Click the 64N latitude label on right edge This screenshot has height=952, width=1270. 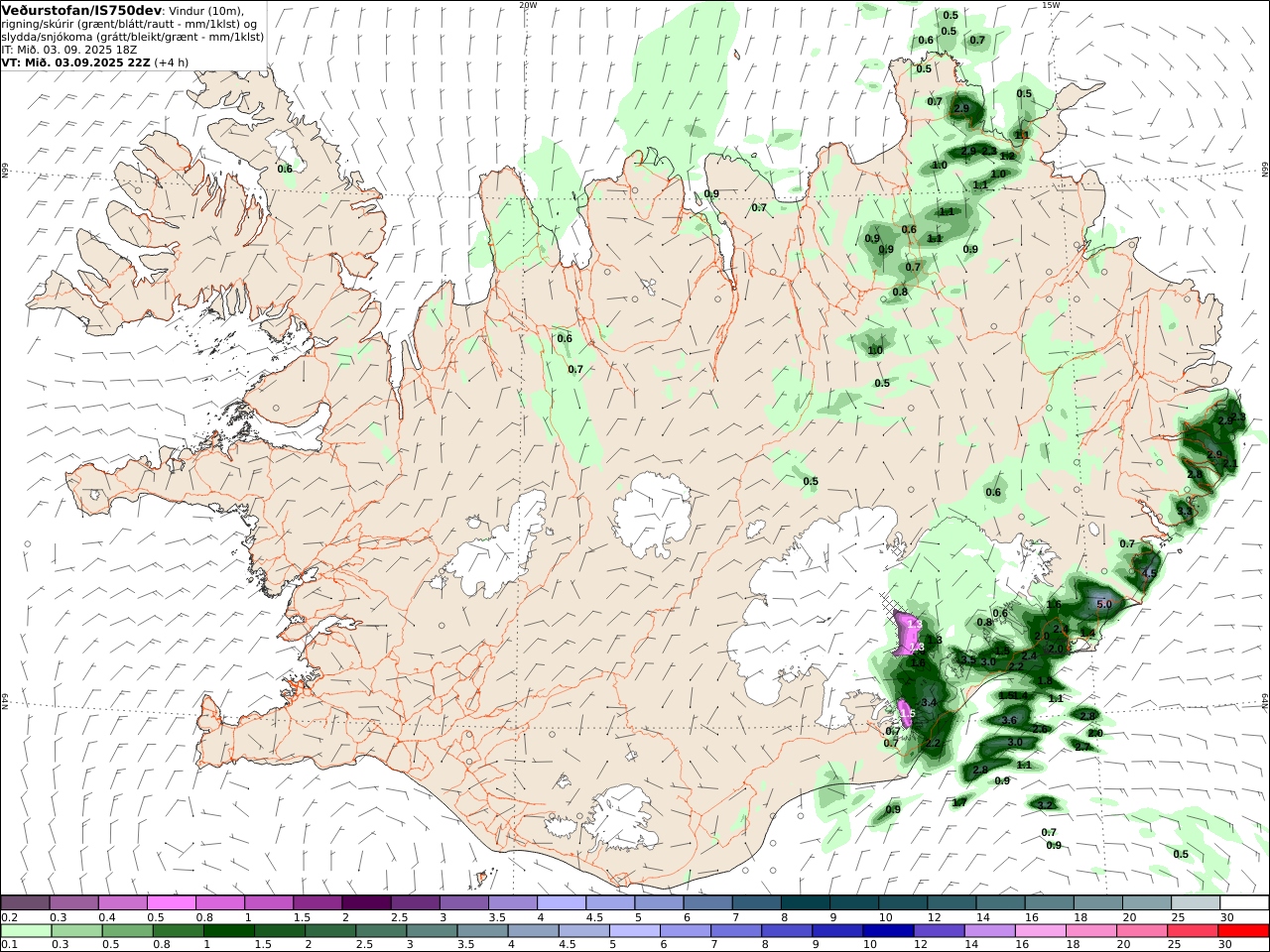click(x=1265, y=699)
